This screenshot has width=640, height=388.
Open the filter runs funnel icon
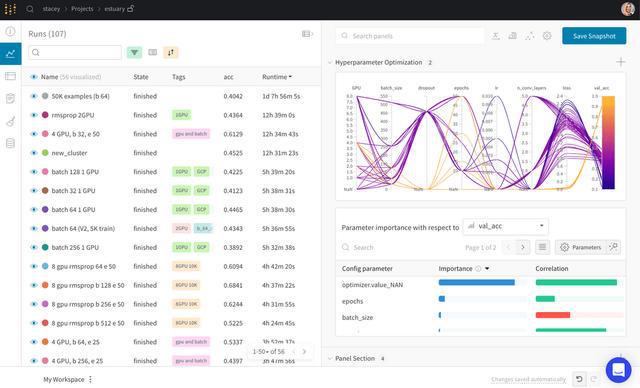click(134, 52)
